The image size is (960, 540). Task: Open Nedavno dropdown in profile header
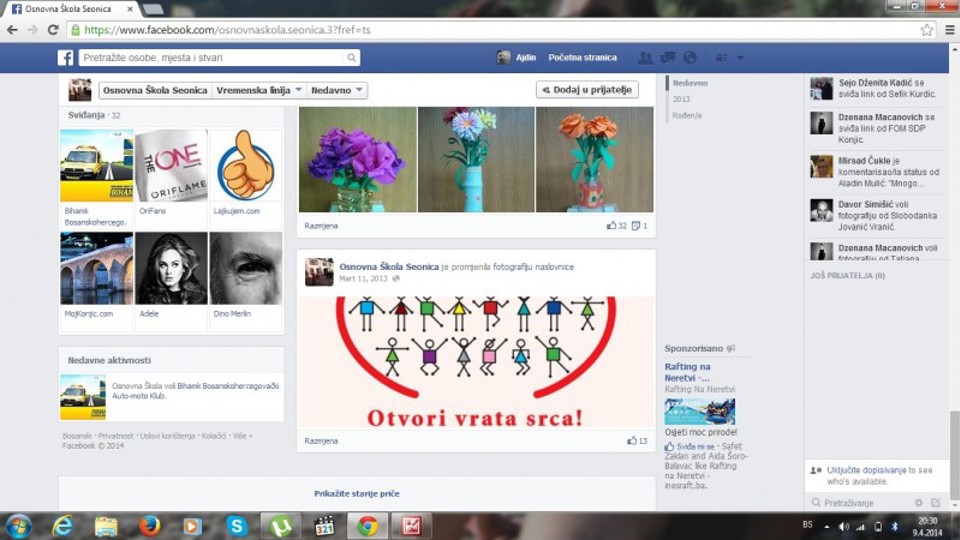click(x=337, y=90)
